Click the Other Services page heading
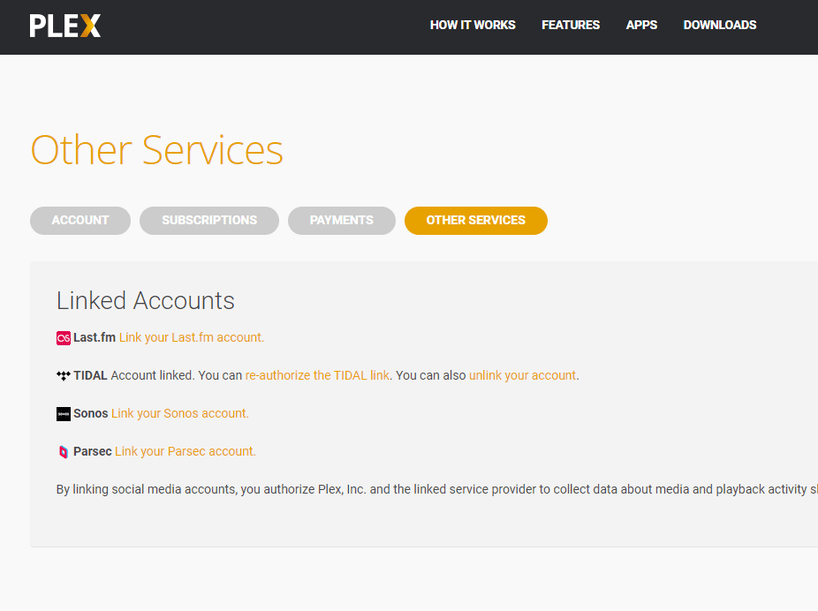Viewport: 818px width, 611px height. (x=157, y=150)
